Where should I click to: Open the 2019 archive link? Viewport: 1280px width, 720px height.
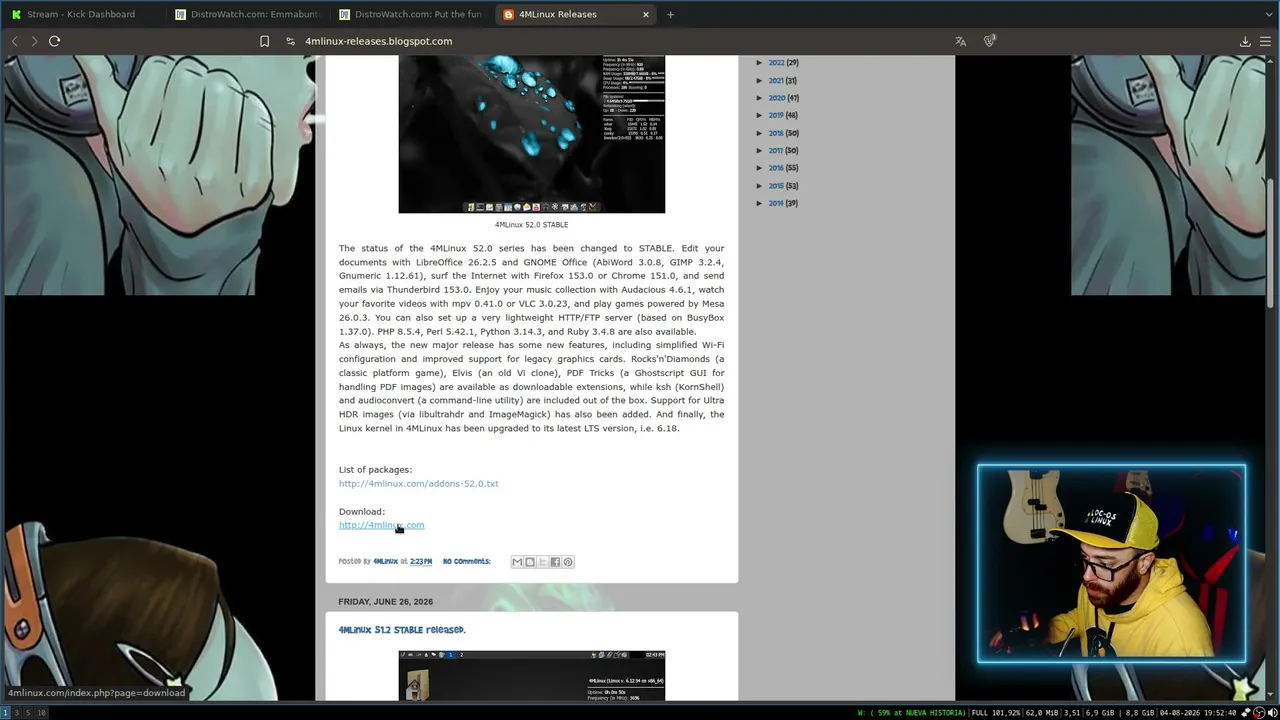[776, 116]
